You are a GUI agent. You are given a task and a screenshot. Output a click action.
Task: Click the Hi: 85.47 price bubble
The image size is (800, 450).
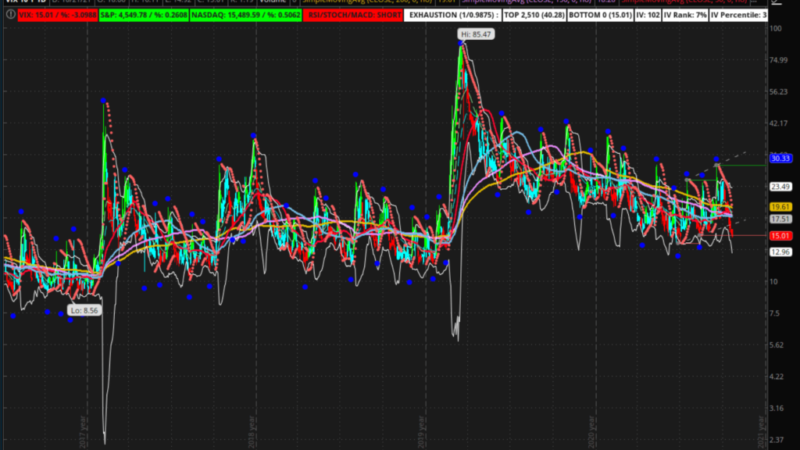pyautogui.click(x=476, y=34)
